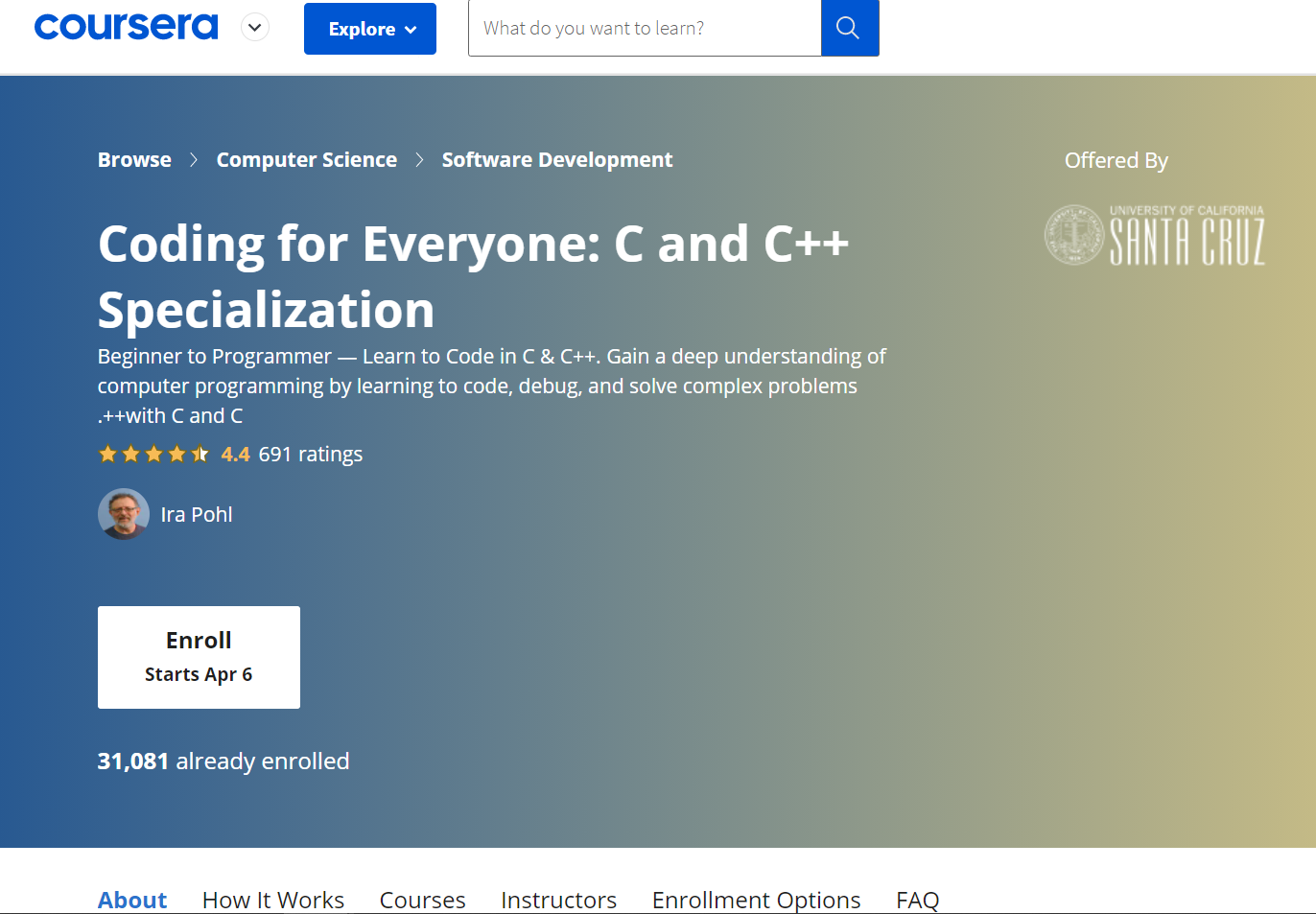1316x914 pixels.
Task: Open Ira Pohl's profile photo
Action: click(124, 514)
